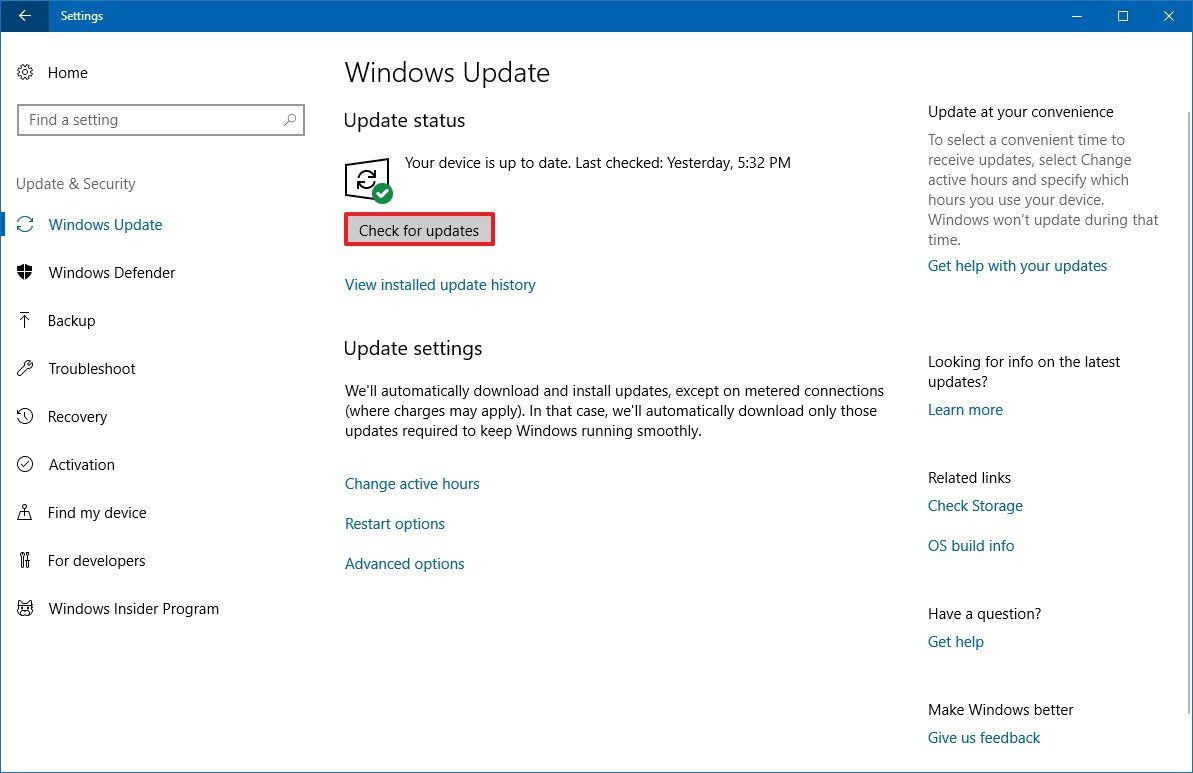1193x773 pixels.
Task: Click the search magnifying glass icon
Action: [x=290, y=119]
